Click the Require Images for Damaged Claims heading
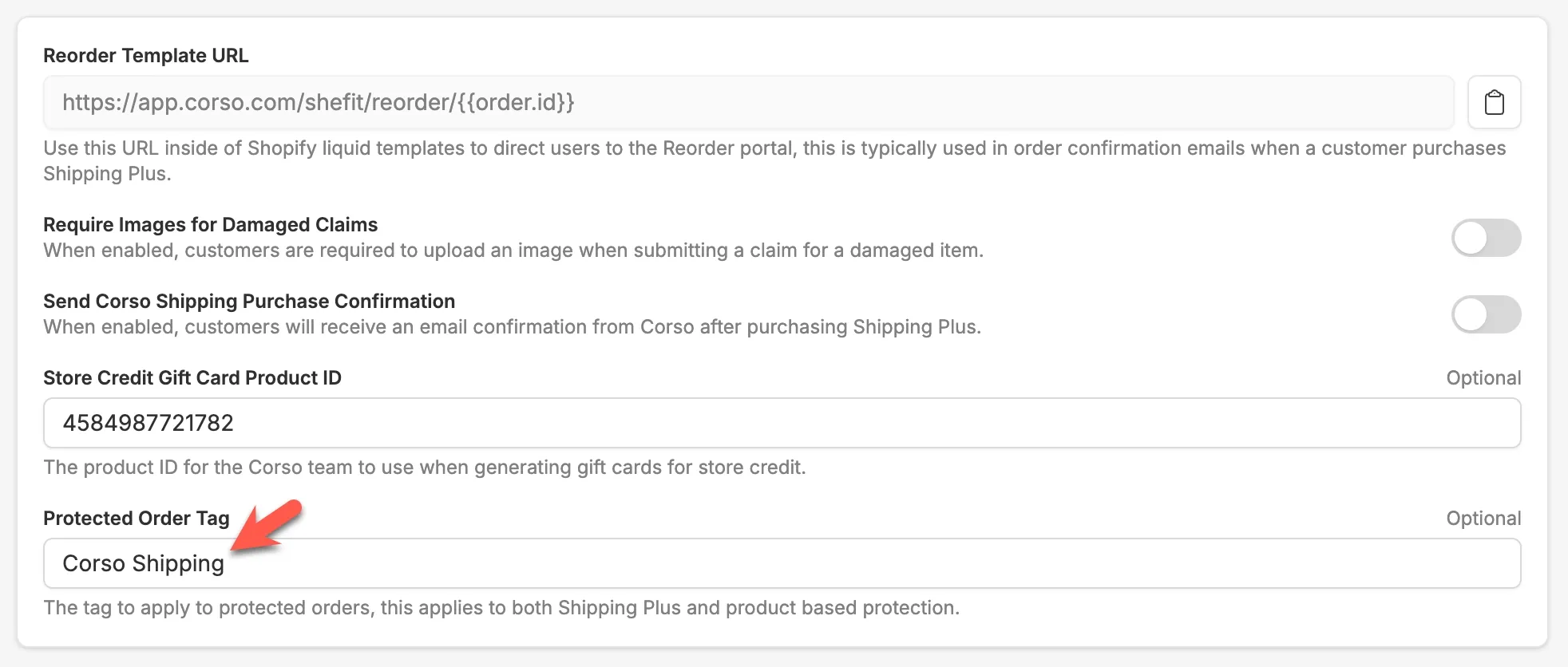Viewport: 1568px width, 667px height. click(x=211, y=224)
